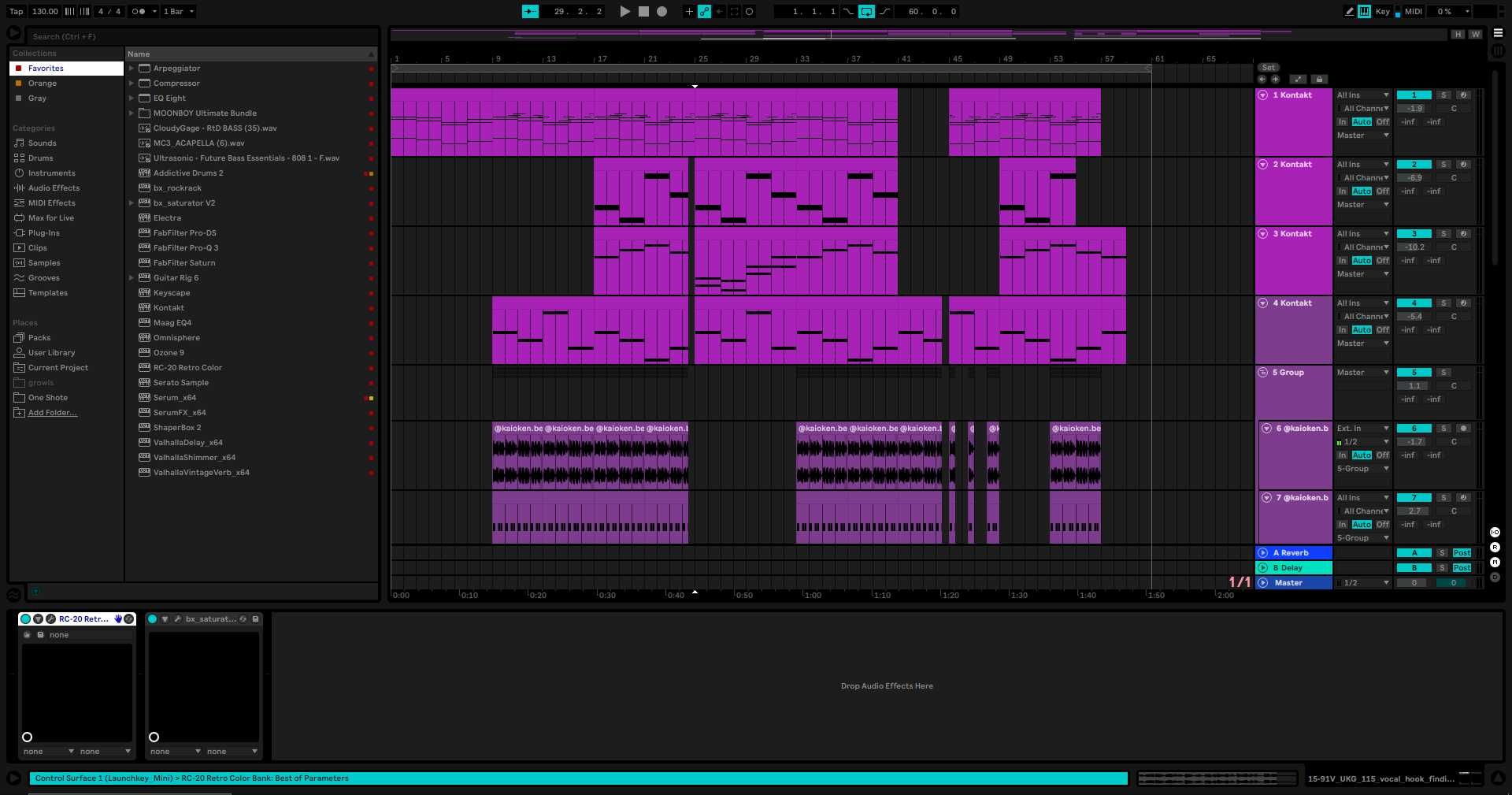
Task: Toggle the RC-20 Retro Color device activator
Action: coord(25,619)
